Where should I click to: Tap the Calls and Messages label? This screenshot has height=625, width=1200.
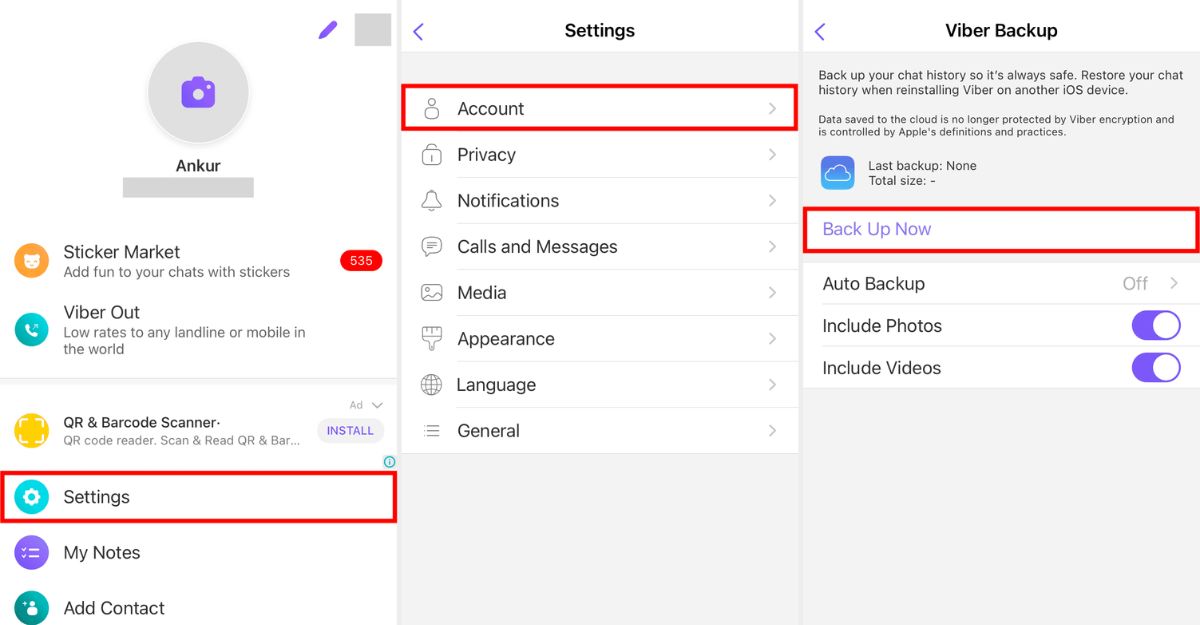point(537,247)
